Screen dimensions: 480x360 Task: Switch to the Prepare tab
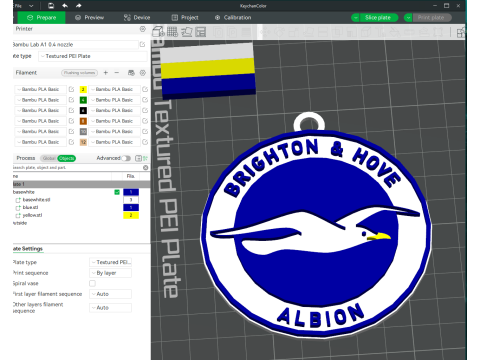[41, 18]
